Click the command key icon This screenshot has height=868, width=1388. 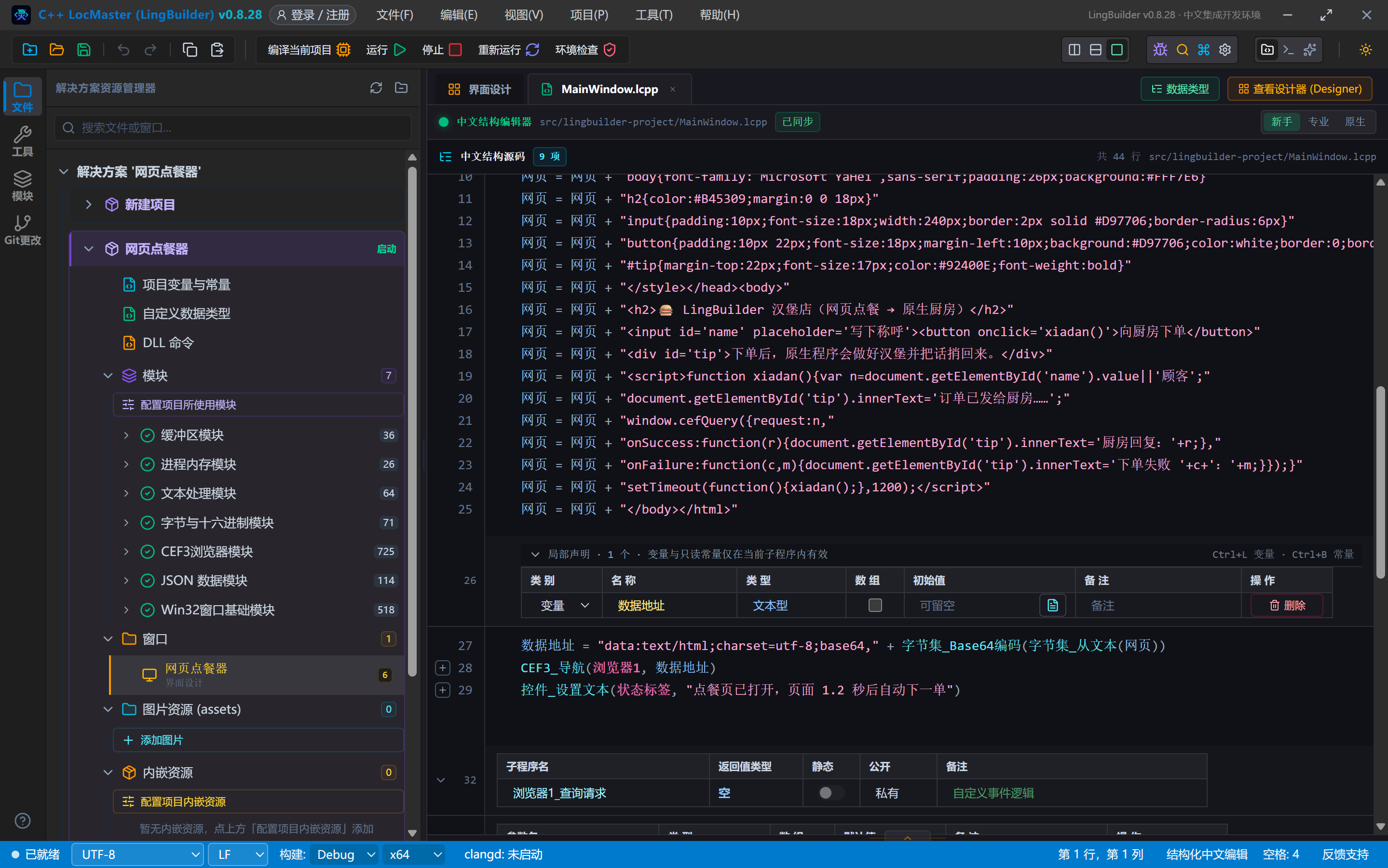pos(1204,50)
